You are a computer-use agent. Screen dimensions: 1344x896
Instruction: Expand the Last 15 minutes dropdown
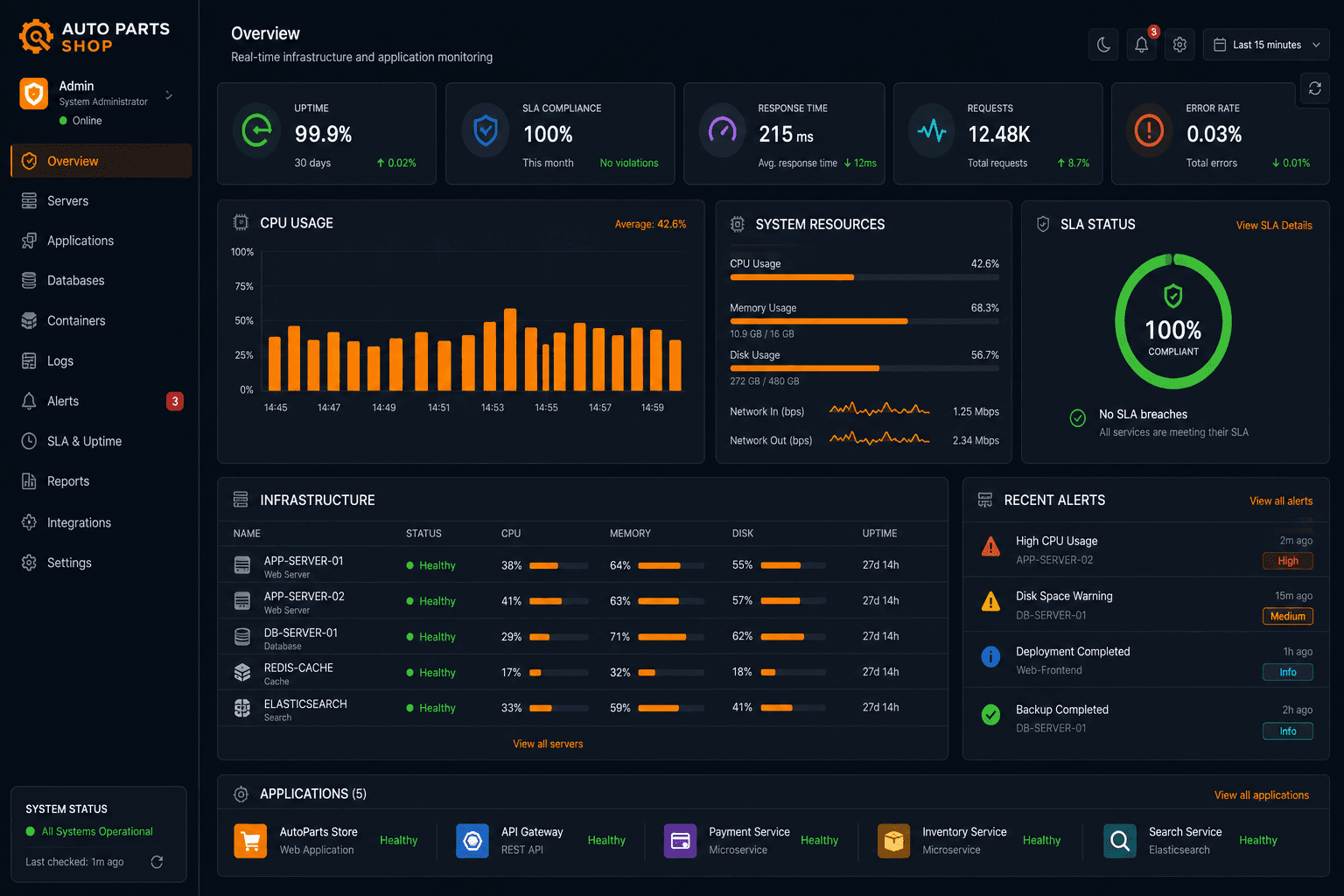[1266, 45]
